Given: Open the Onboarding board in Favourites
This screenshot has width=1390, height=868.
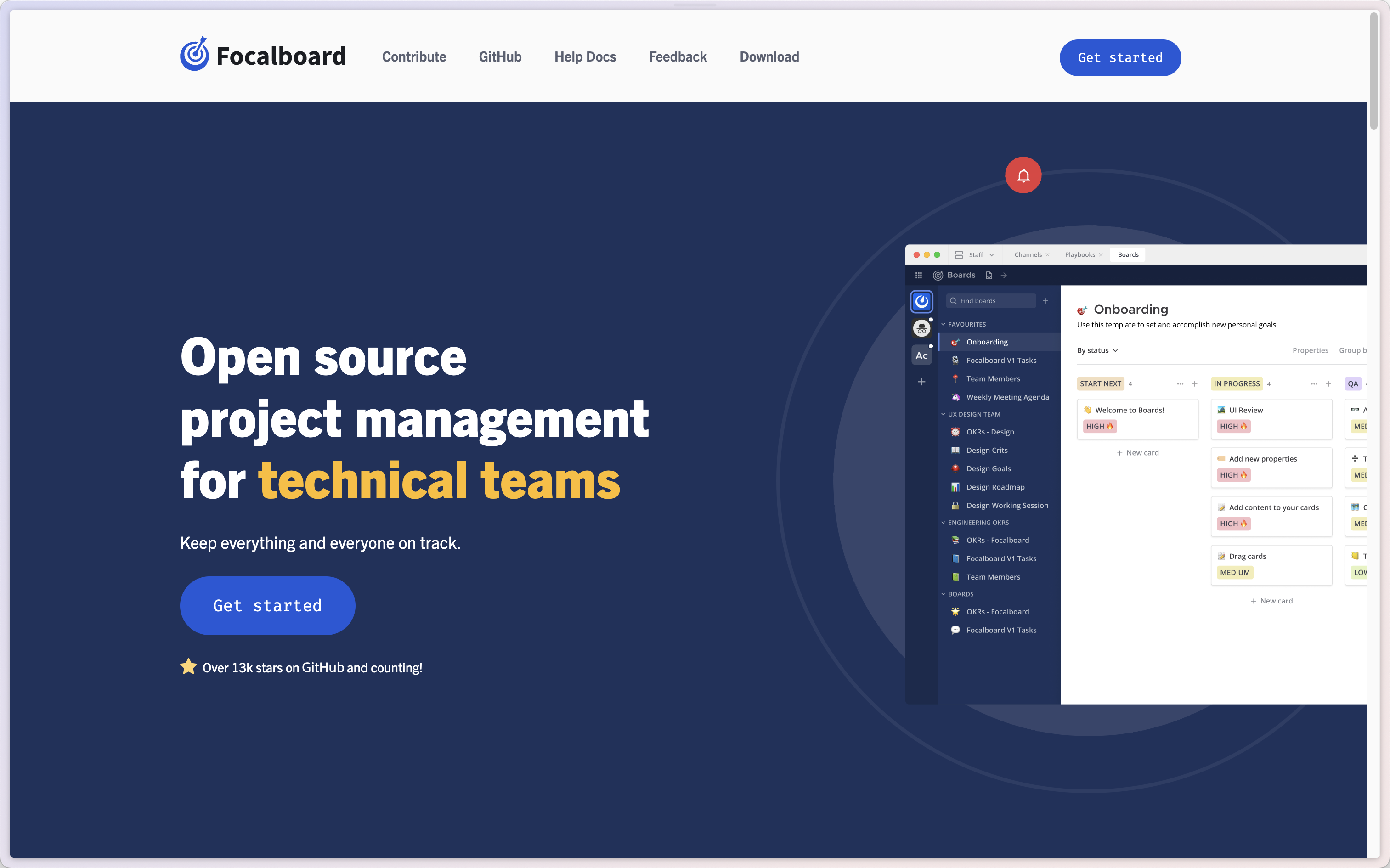Looking at the screenshot, I should (x=999, y=342).
